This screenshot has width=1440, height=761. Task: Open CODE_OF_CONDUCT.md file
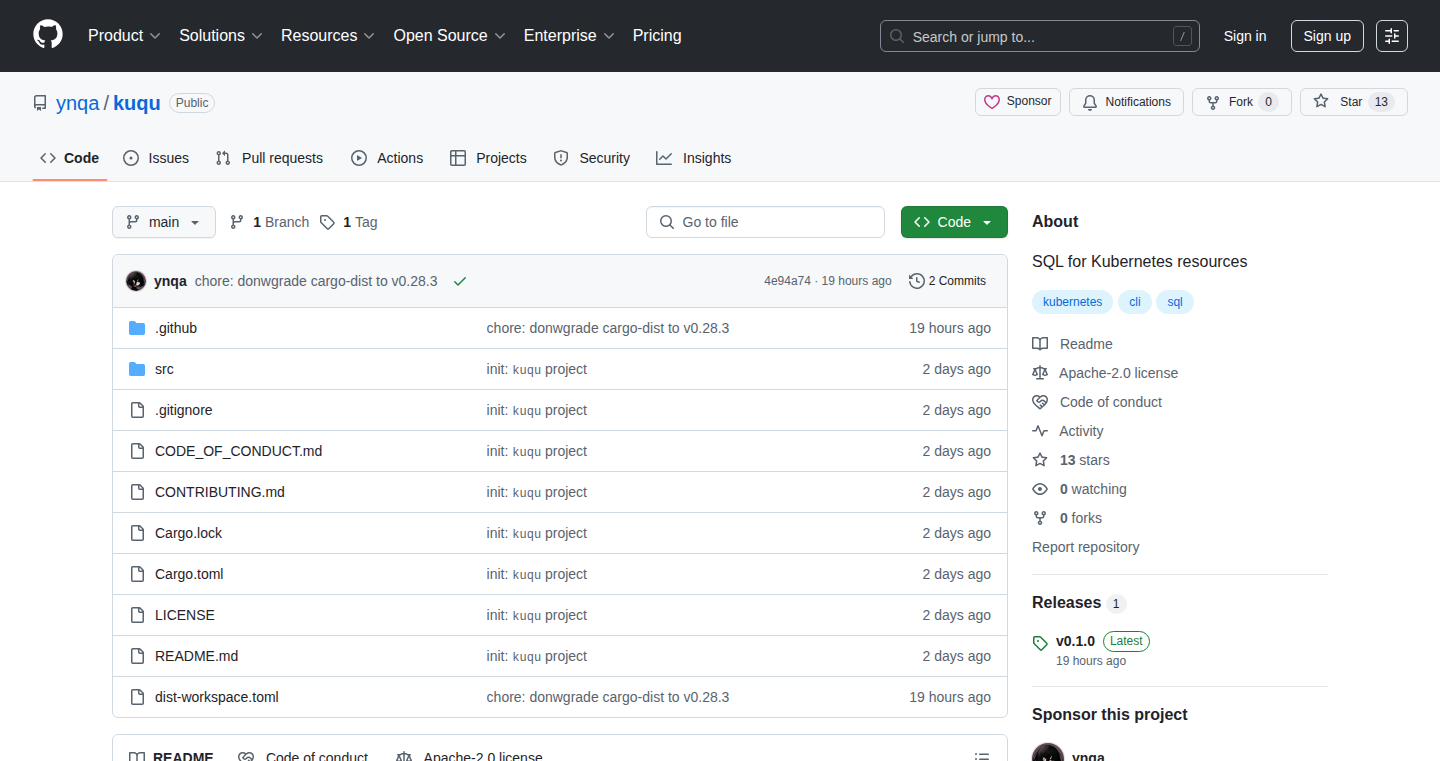pyautogui.click(x=238, y=451)
